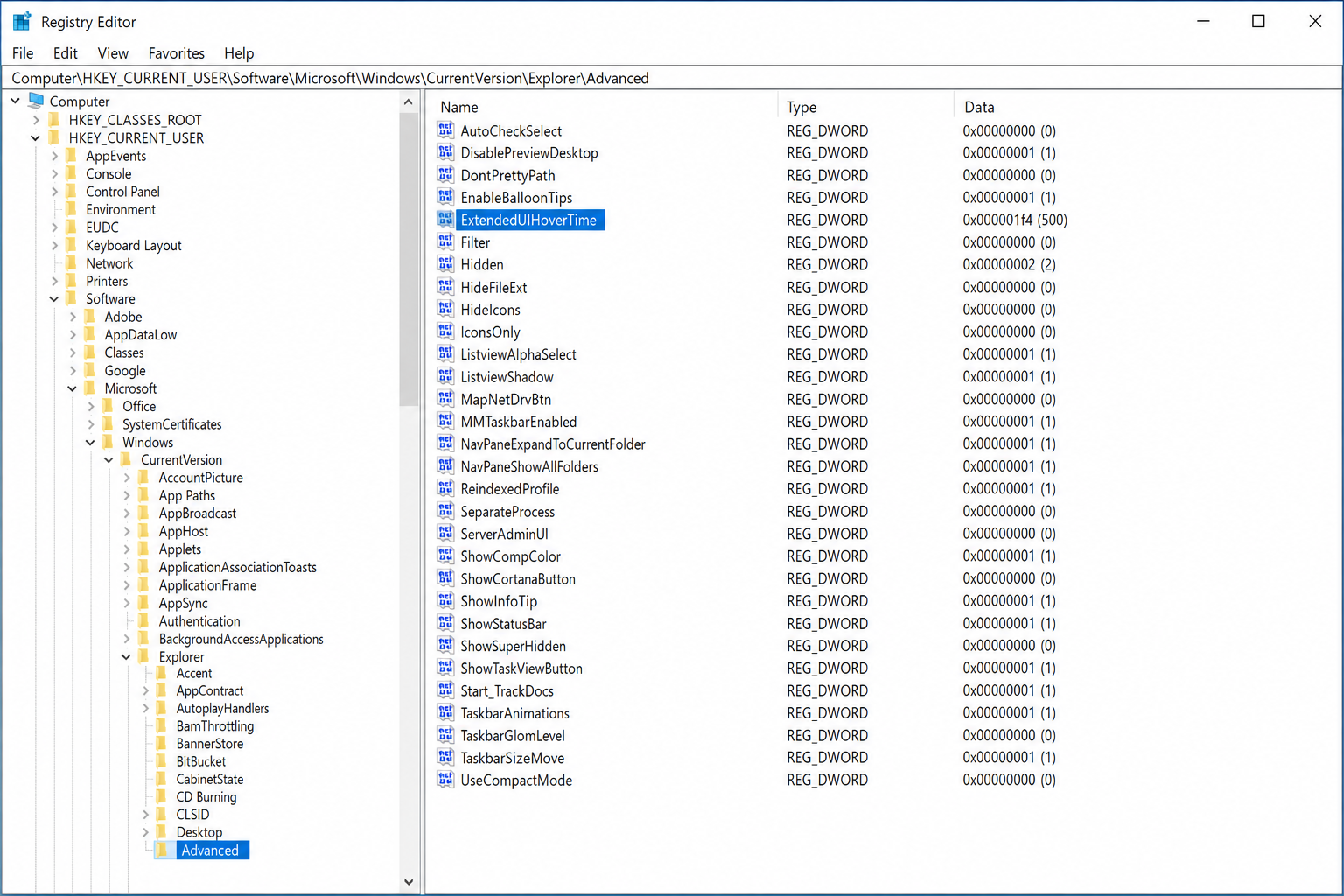Select the SystemCertificates key
Screen dimensions: 1344x896
pyautogui.click(x=172, y=424)
